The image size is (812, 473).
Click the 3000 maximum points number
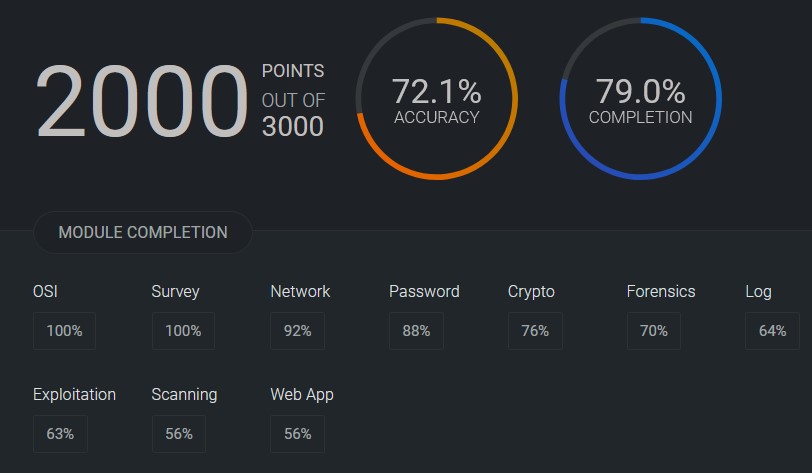click(x=293, y=126)
